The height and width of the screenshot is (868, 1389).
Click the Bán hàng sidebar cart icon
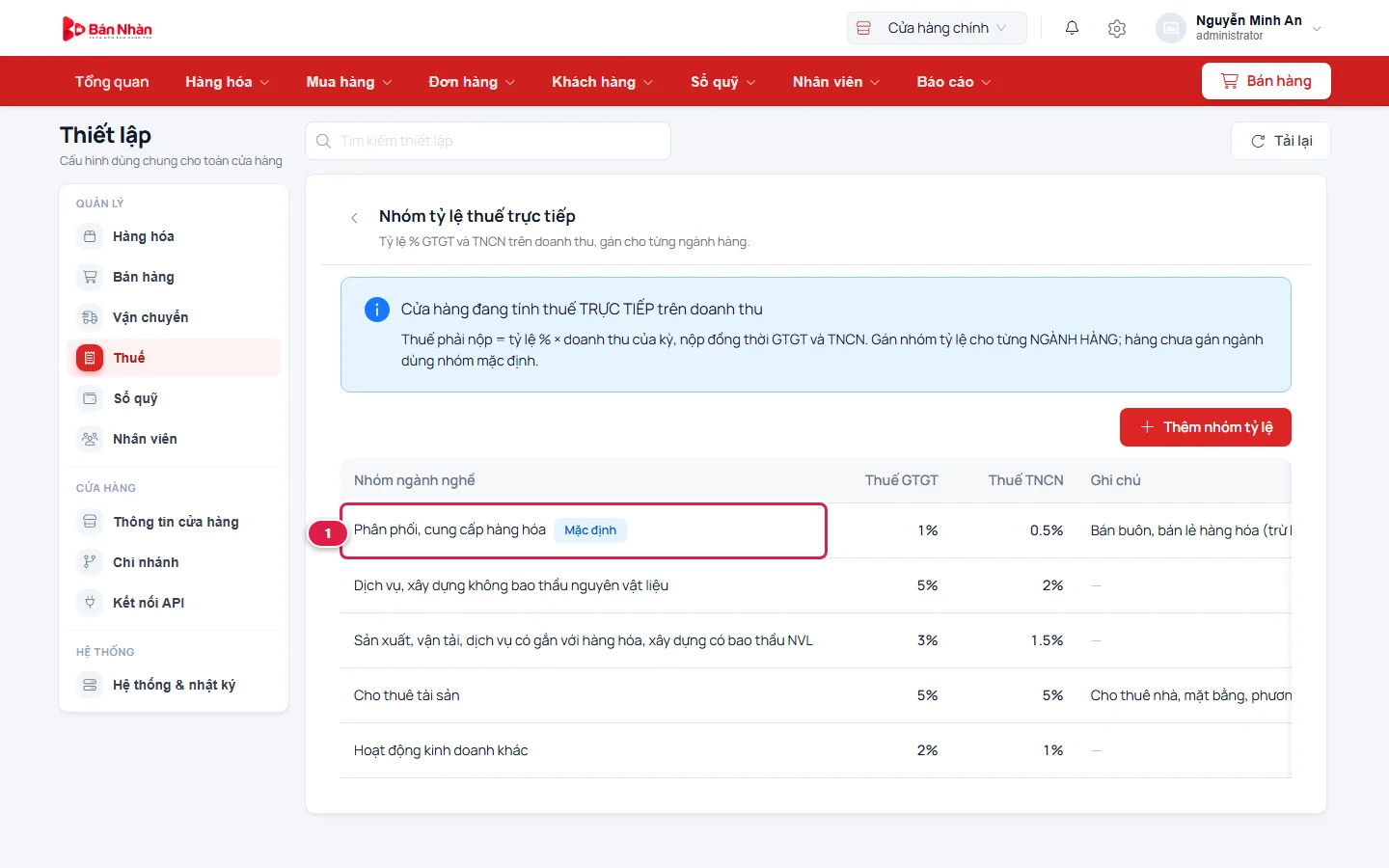point(90,277)
